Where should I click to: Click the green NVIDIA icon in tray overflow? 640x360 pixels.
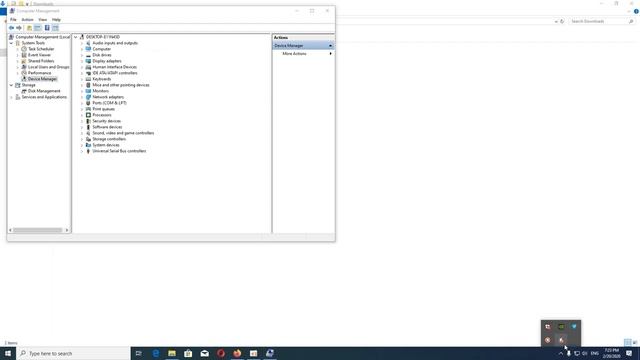click(561, 327)
